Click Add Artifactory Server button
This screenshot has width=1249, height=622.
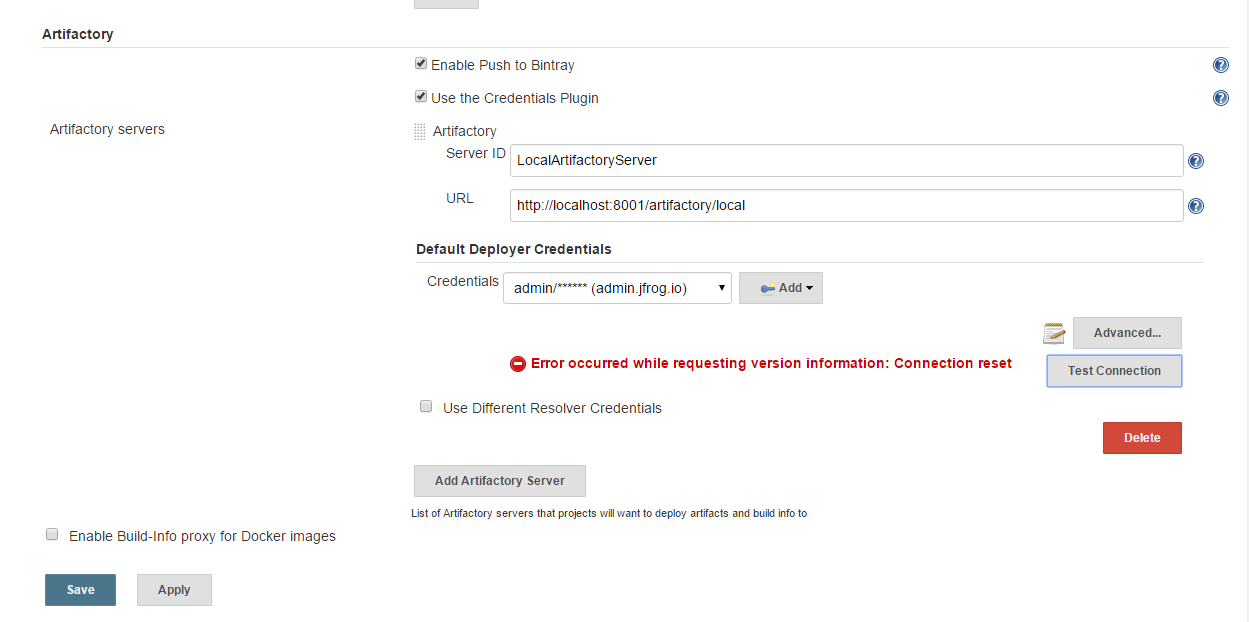[500, 481]
